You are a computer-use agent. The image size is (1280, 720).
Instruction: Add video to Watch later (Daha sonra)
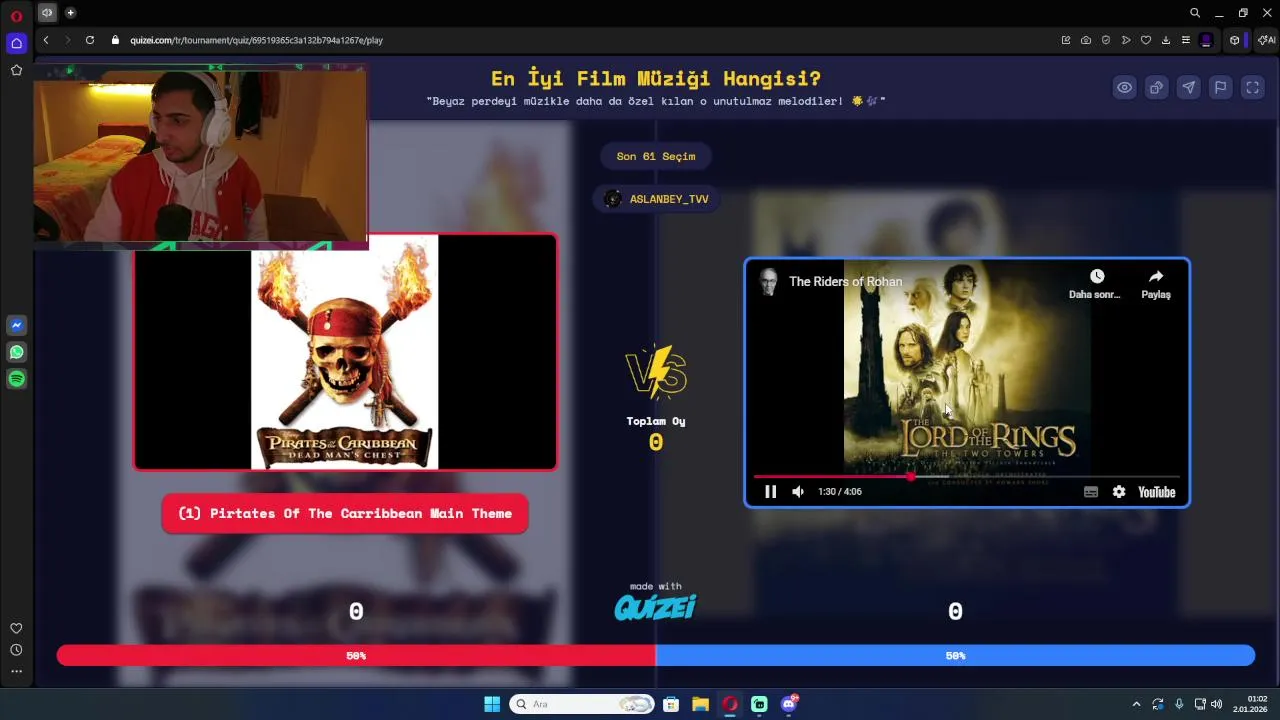[x=1096, y=284]
